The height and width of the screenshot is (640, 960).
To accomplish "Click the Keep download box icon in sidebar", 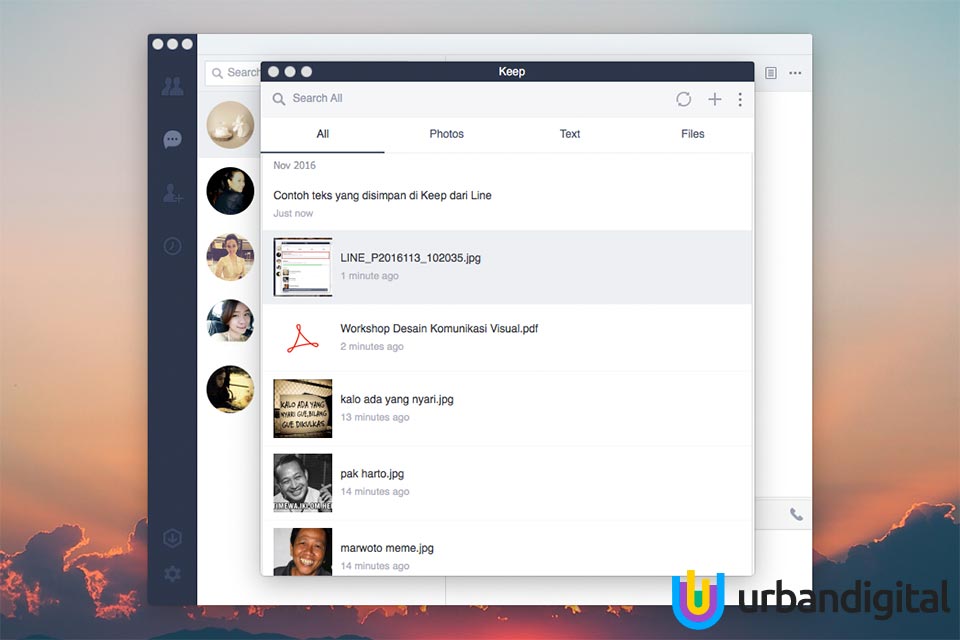I will (x=172, y=538).
